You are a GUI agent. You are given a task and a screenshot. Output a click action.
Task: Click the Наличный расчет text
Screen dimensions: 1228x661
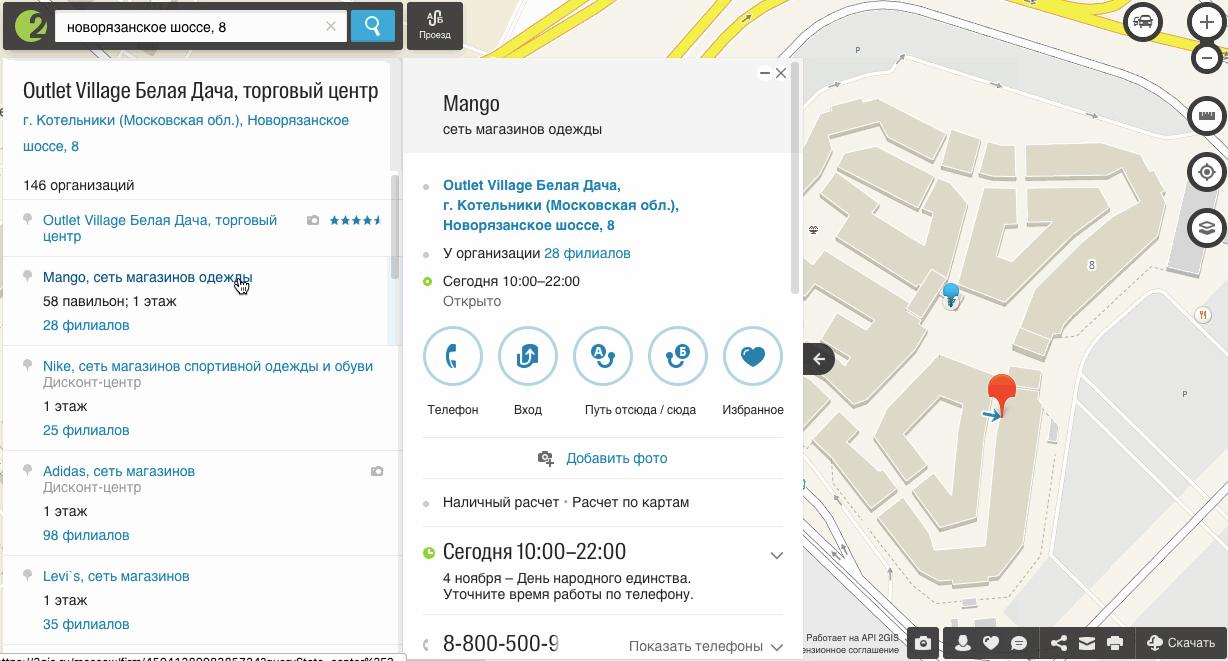[x=501, y=502]
